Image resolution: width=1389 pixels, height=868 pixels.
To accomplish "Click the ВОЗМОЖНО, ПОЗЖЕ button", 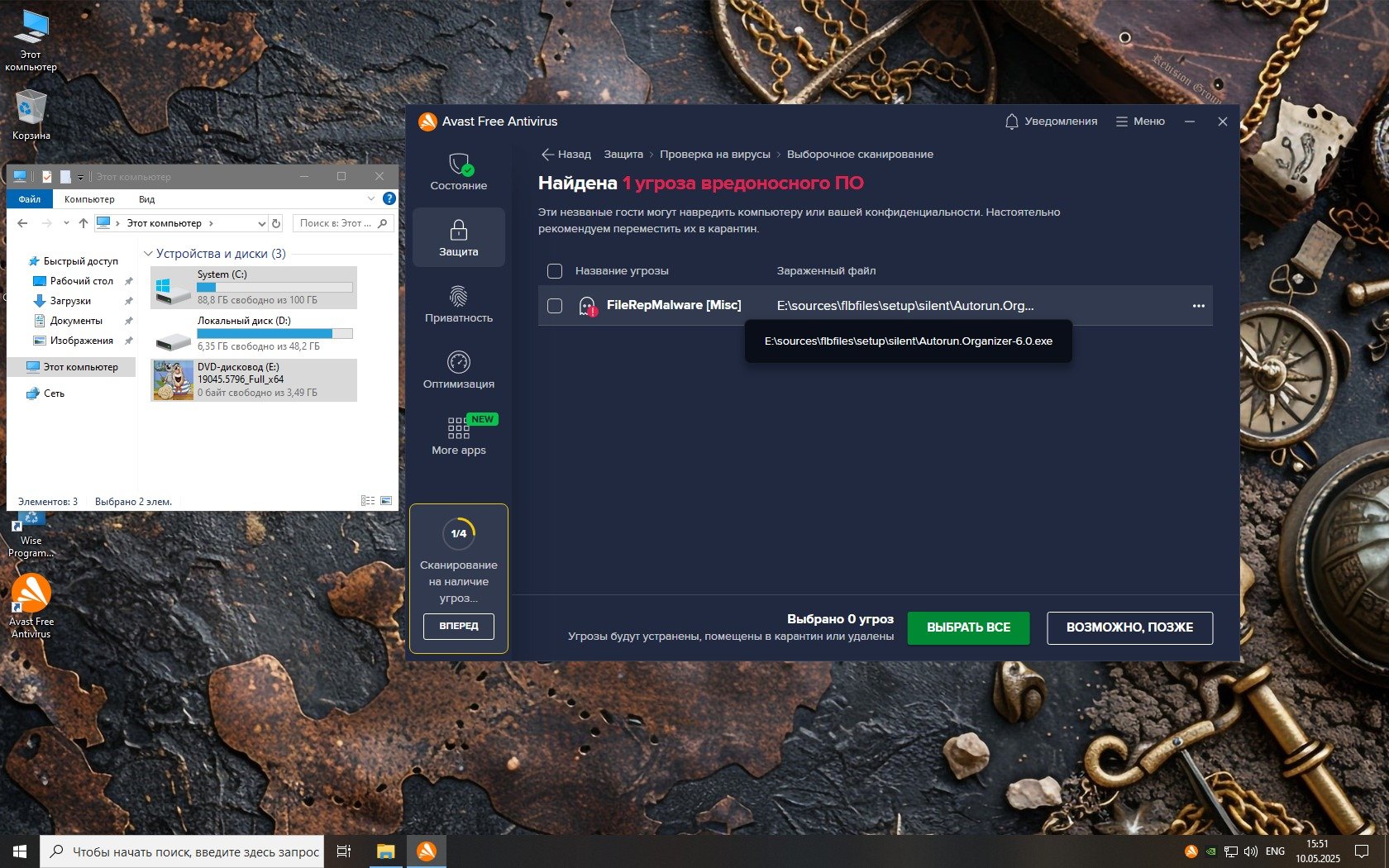I will pos(1129,627).
